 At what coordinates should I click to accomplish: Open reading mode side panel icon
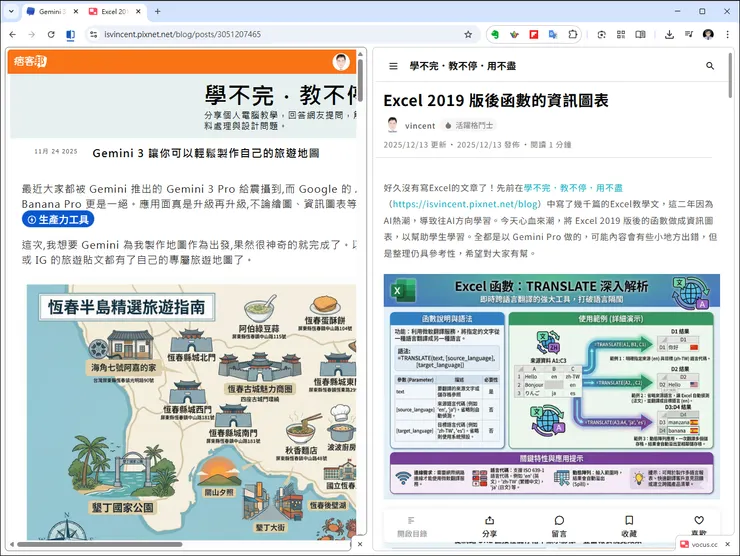(640, 34)
